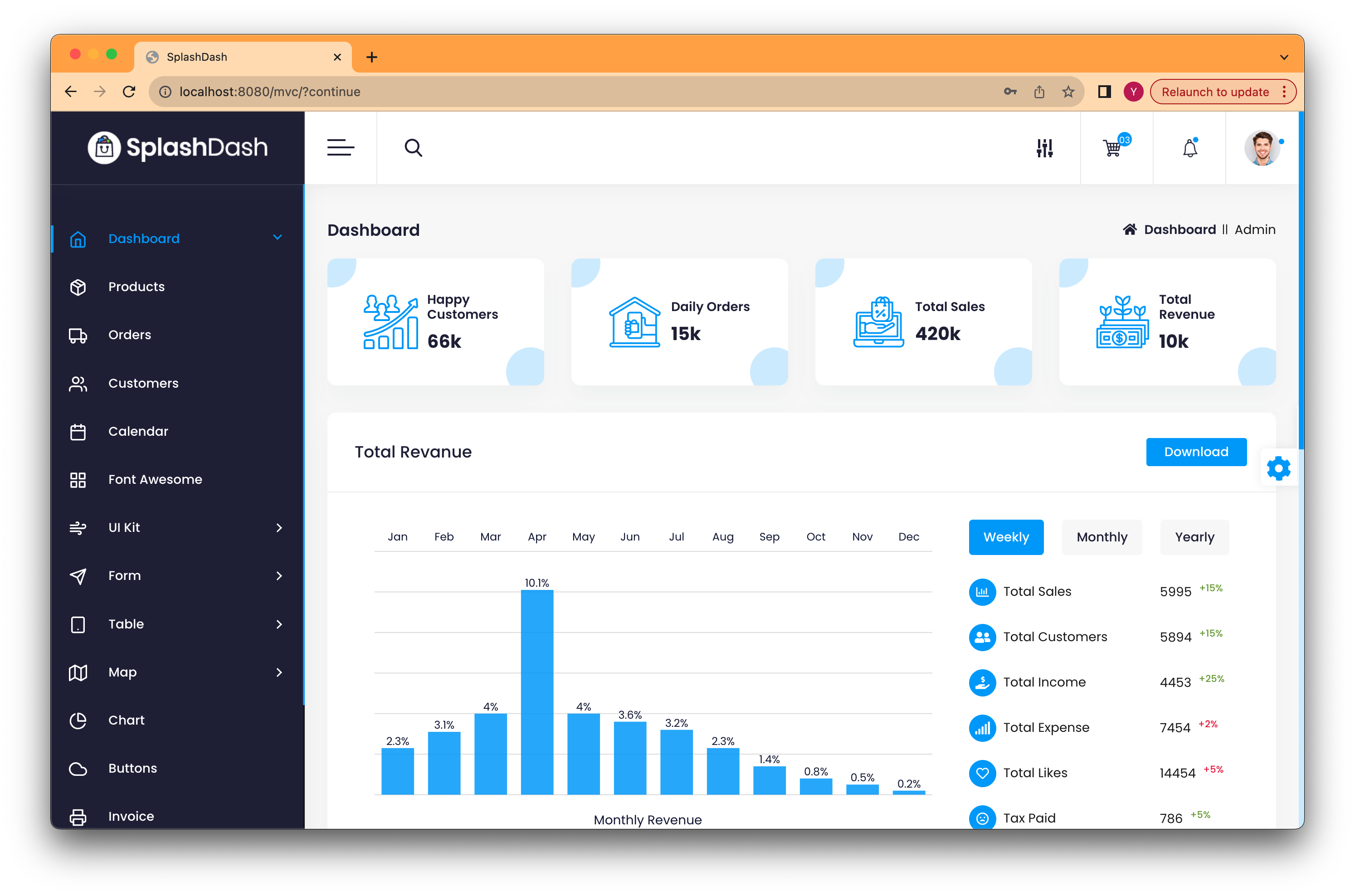Open the search magnifier icon
The height and width of the screenshot is (896, 1355).
413,148
